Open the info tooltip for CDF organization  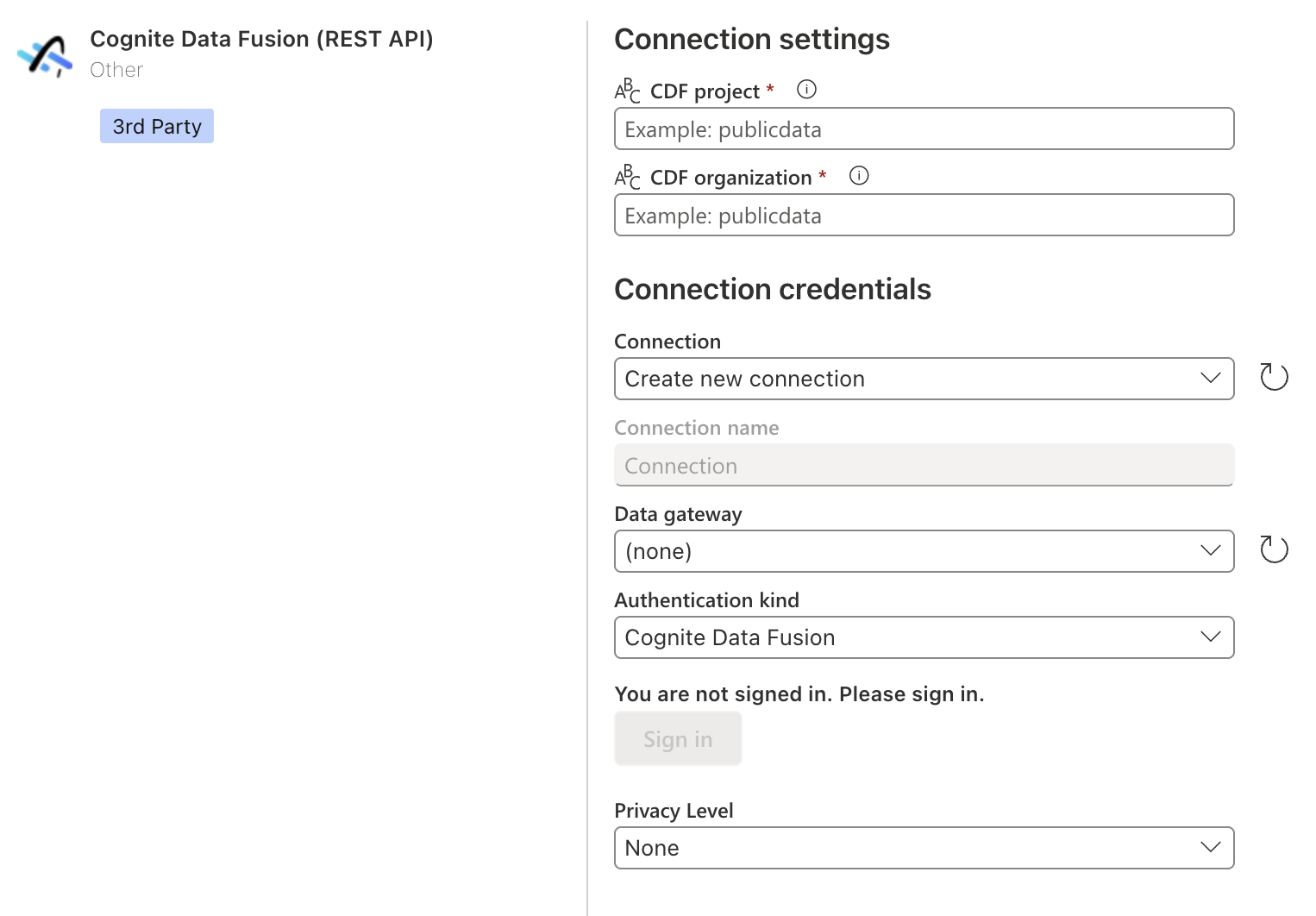pos(859,175)
